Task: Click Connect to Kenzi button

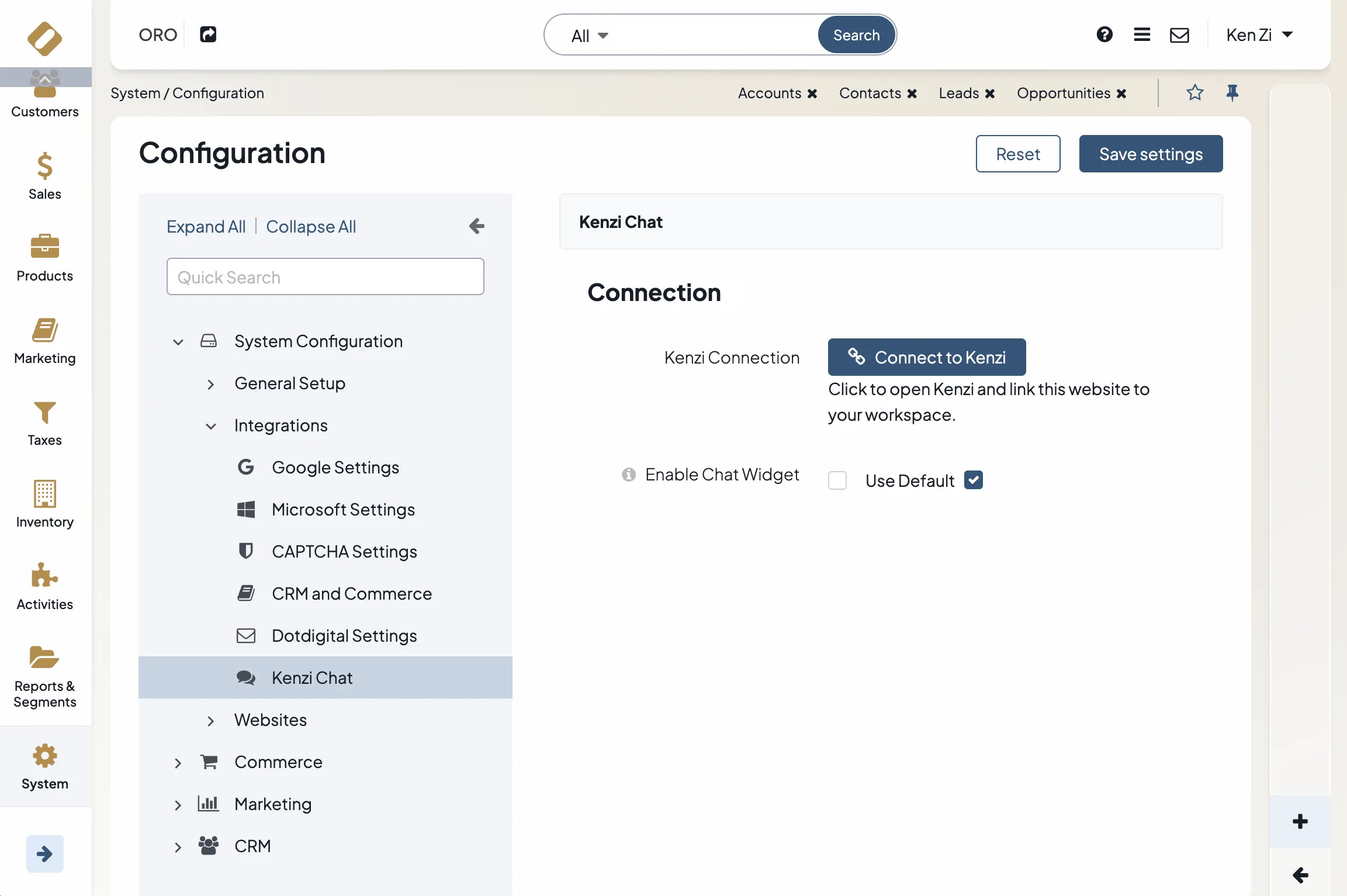Action: tap(926, 357)
